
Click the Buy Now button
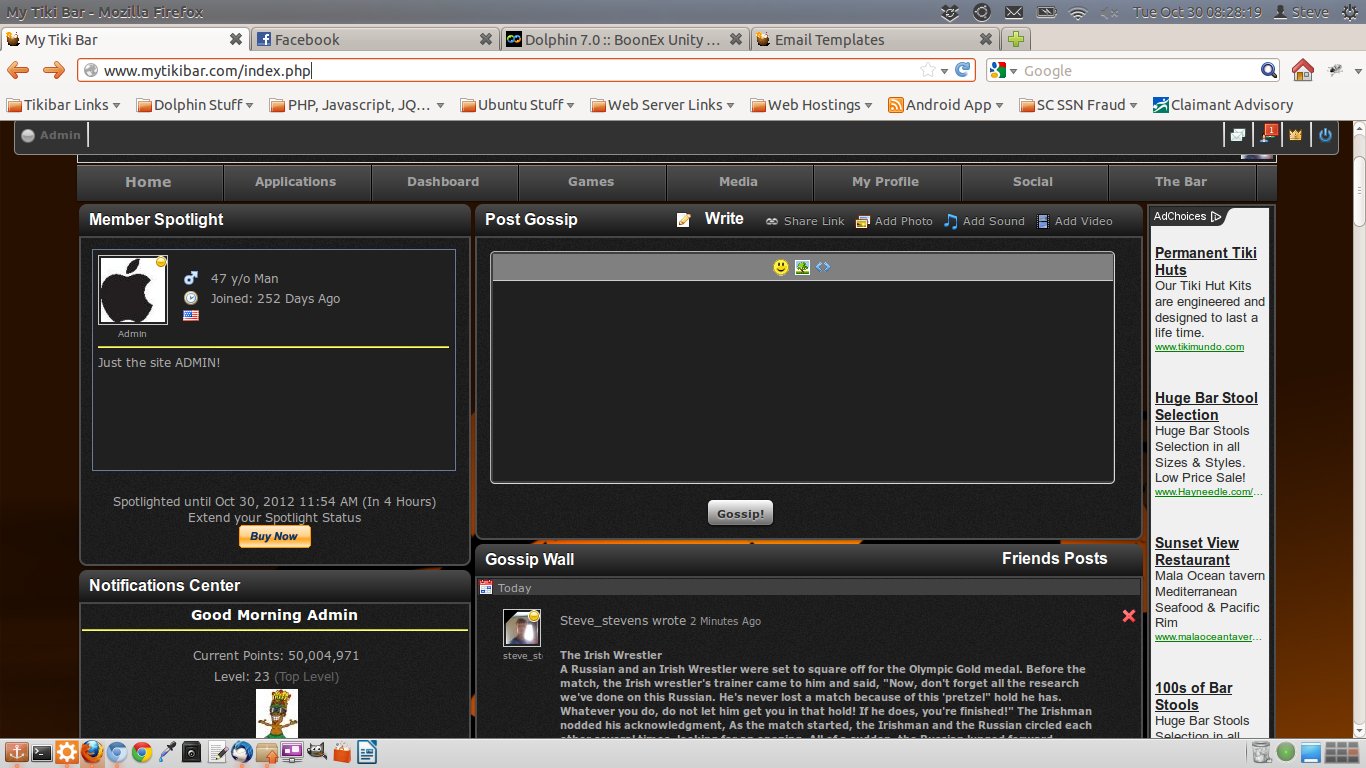pos(274,537)
